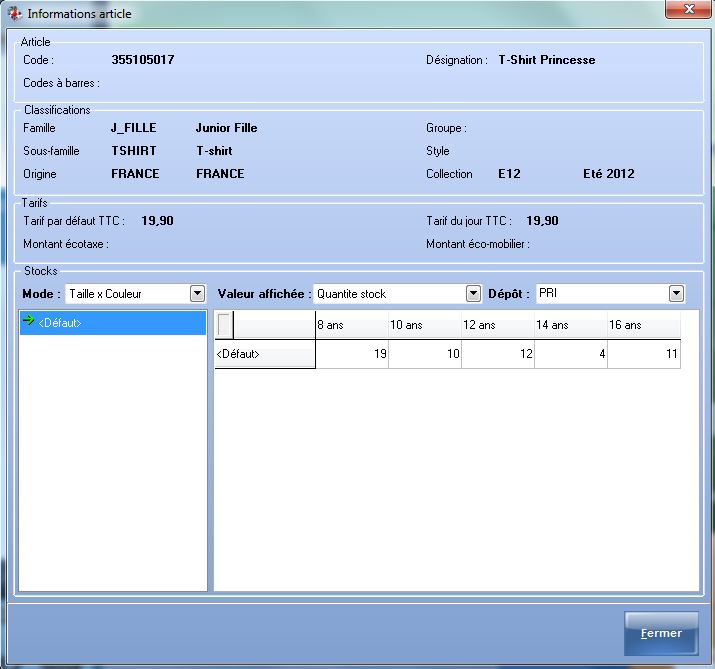
Task: Click the Fermer button
Action: pos(661,633)
